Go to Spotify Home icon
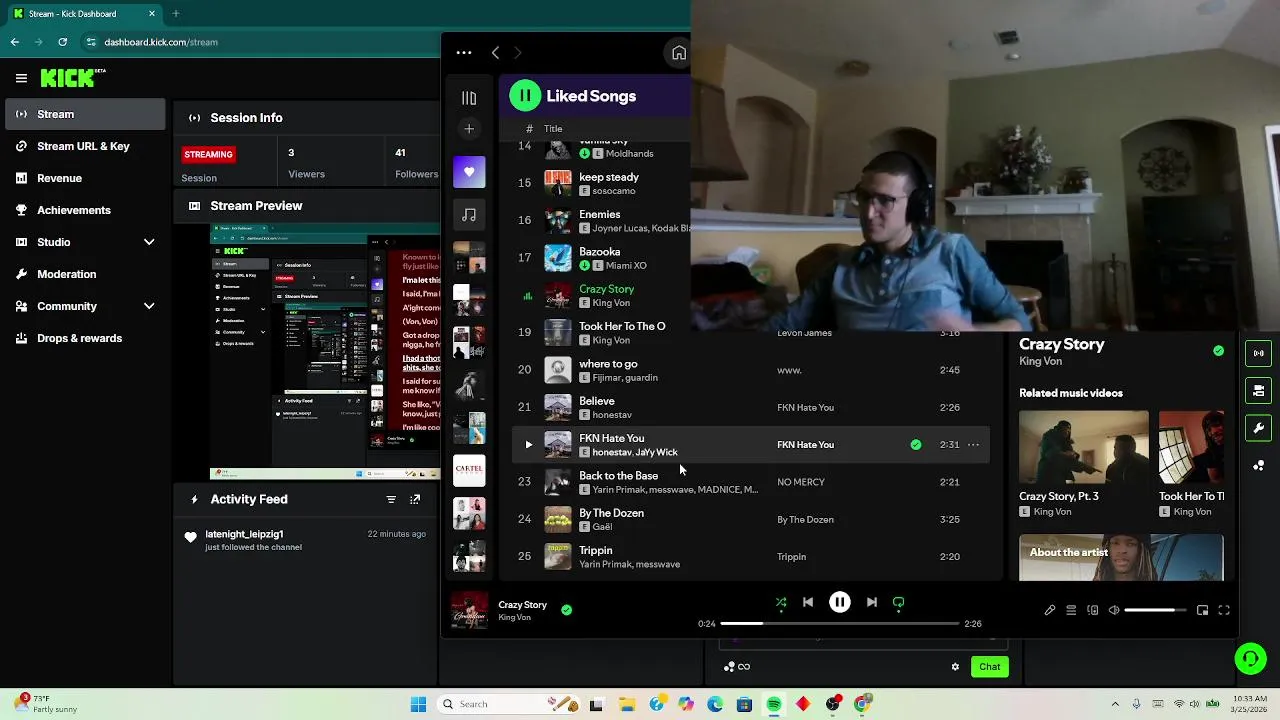Viewport: 1280px width, 720px height. coord(679,53)
